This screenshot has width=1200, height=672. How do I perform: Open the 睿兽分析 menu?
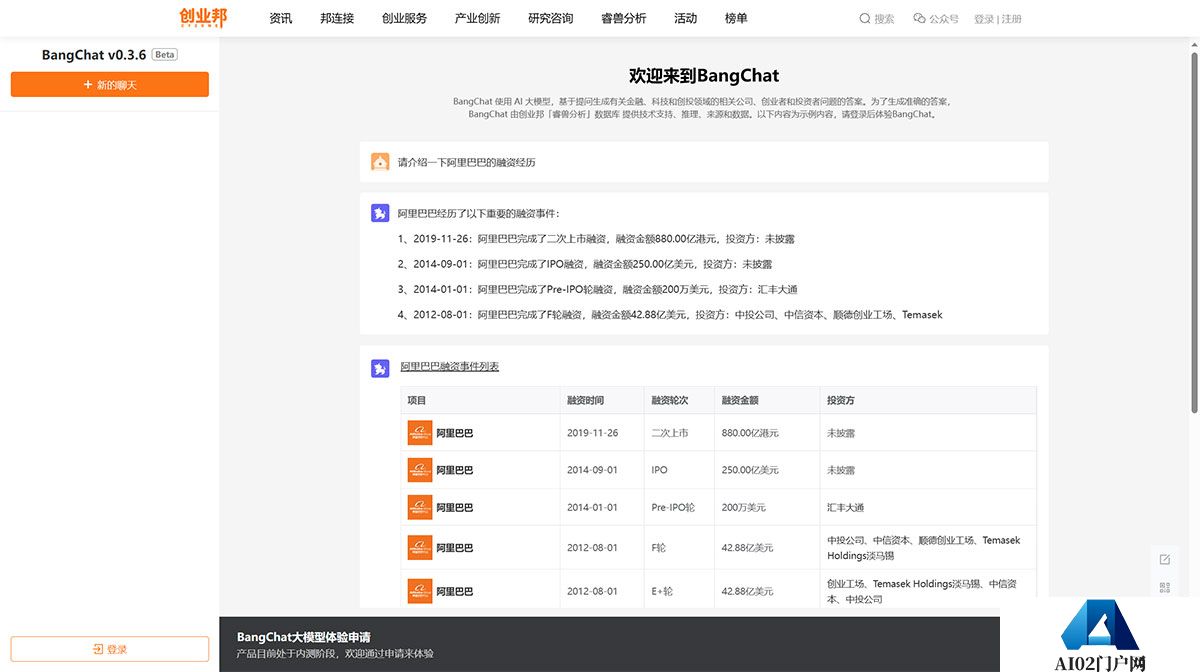point(624,18)
